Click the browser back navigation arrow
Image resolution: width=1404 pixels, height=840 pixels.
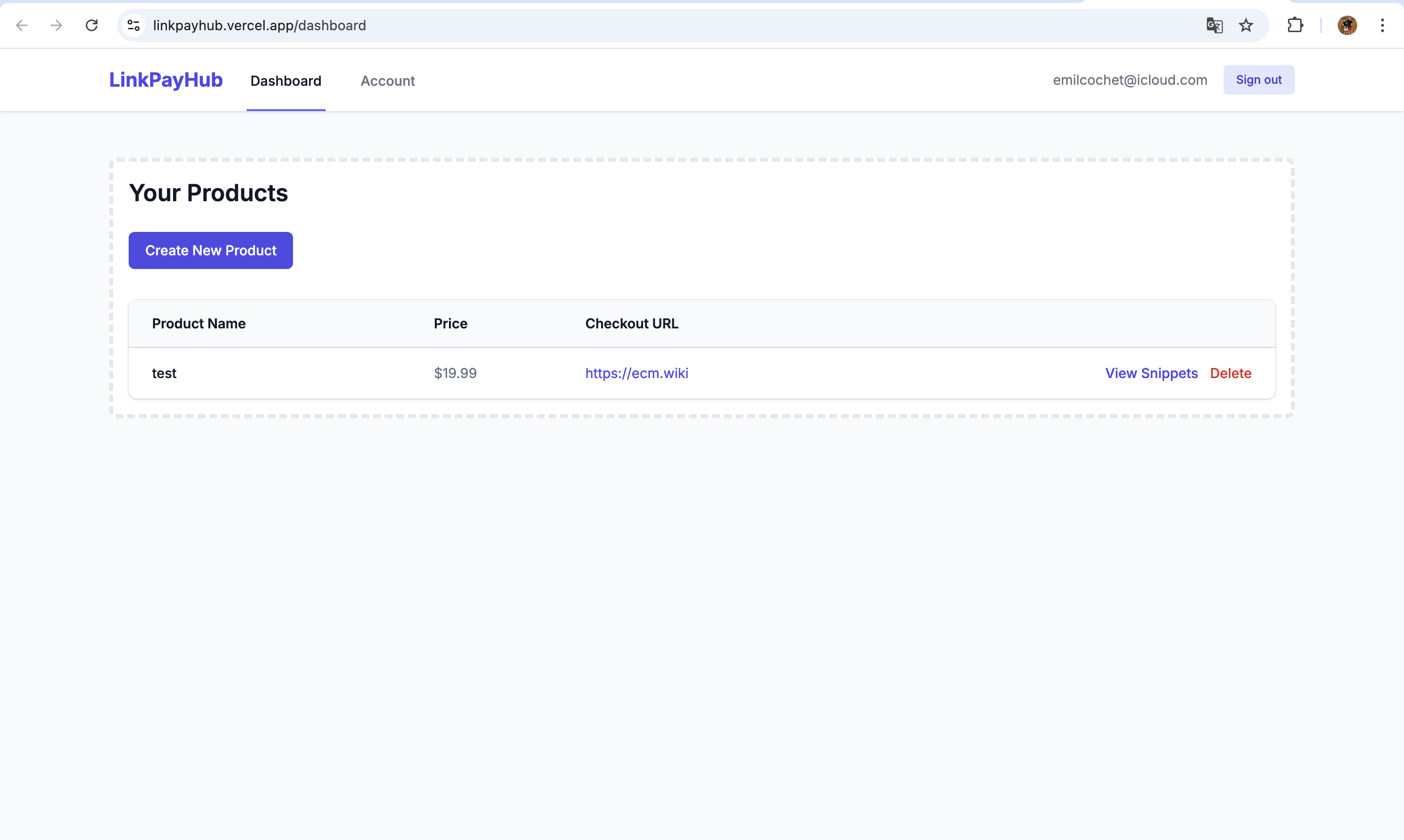point(21,25)
